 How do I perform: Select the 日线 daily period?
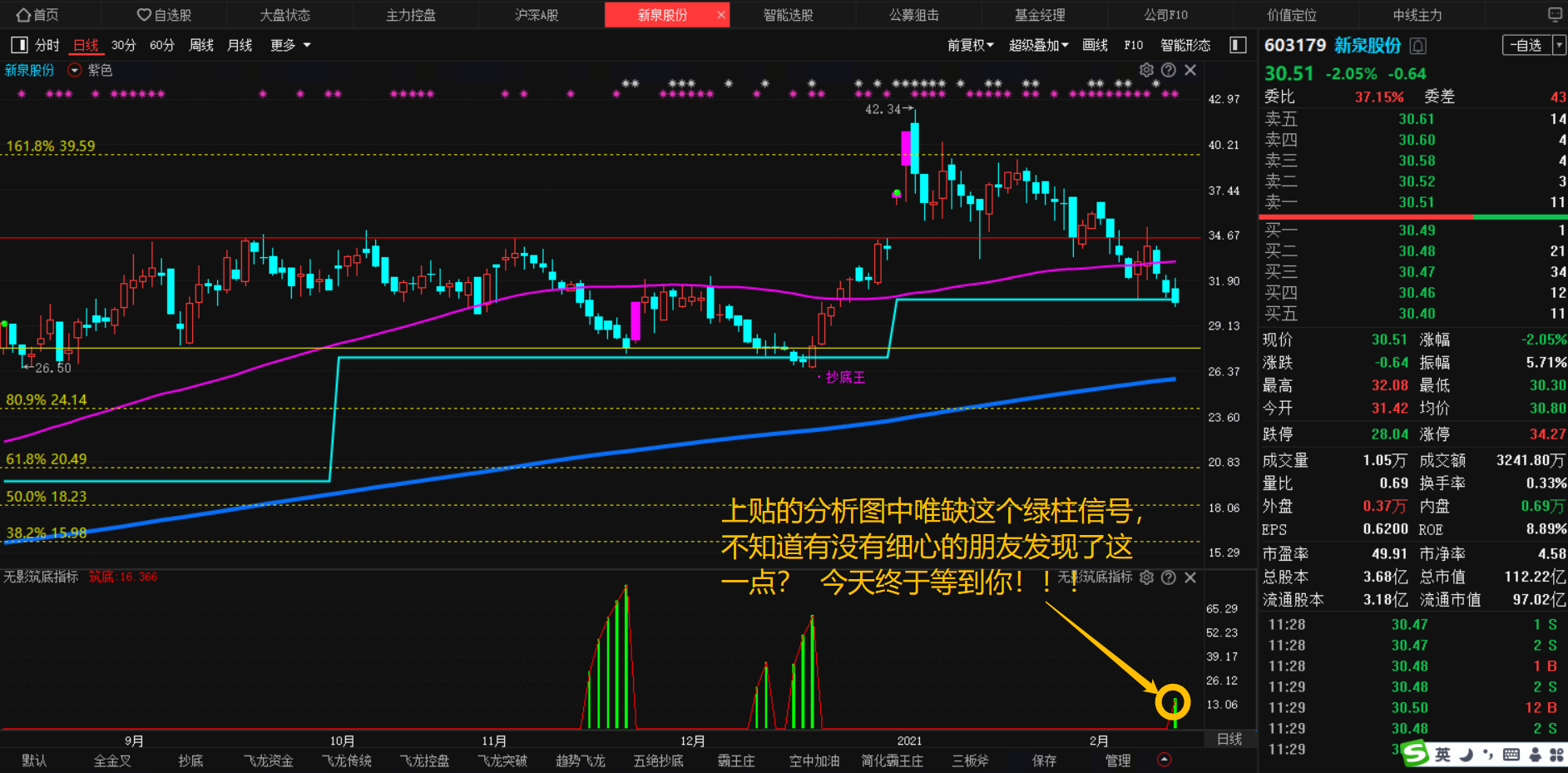86,45
